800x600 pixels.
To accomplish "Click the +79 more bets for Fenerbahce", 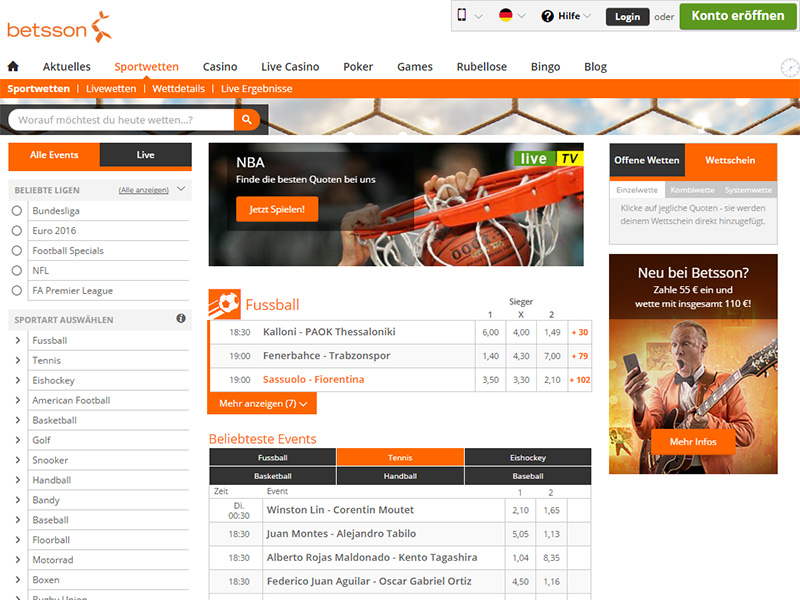I will (580, 356).
